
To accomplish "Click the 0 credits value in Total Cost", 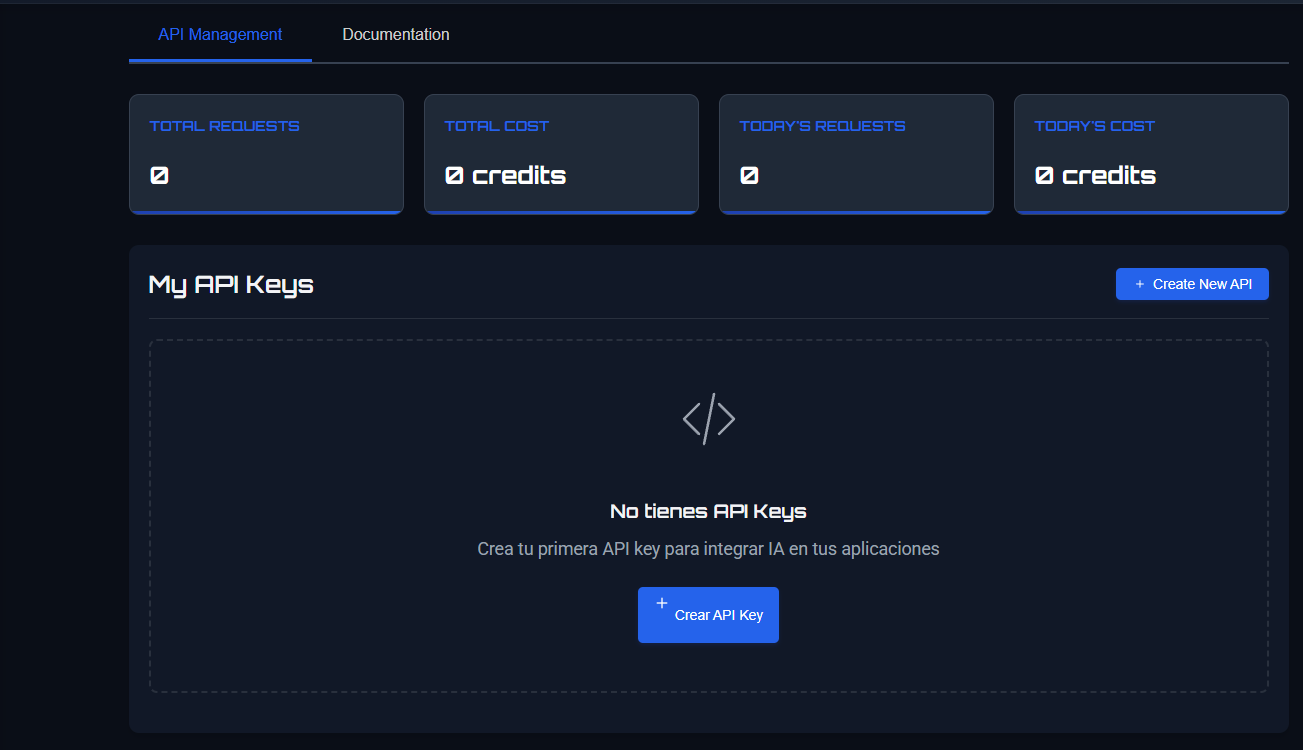I will click(x=505, y=175).
